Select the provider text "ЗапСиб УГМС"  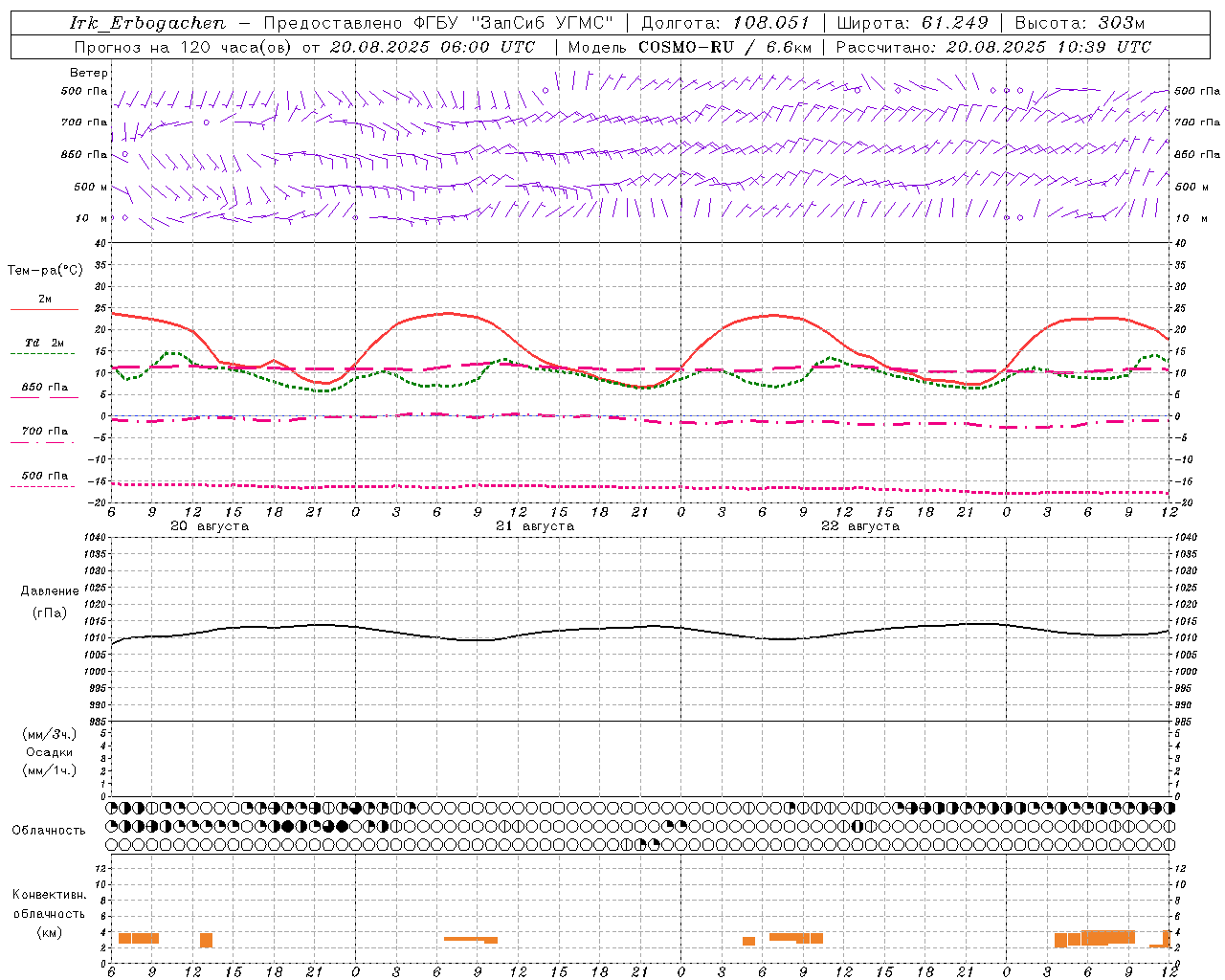543,23
